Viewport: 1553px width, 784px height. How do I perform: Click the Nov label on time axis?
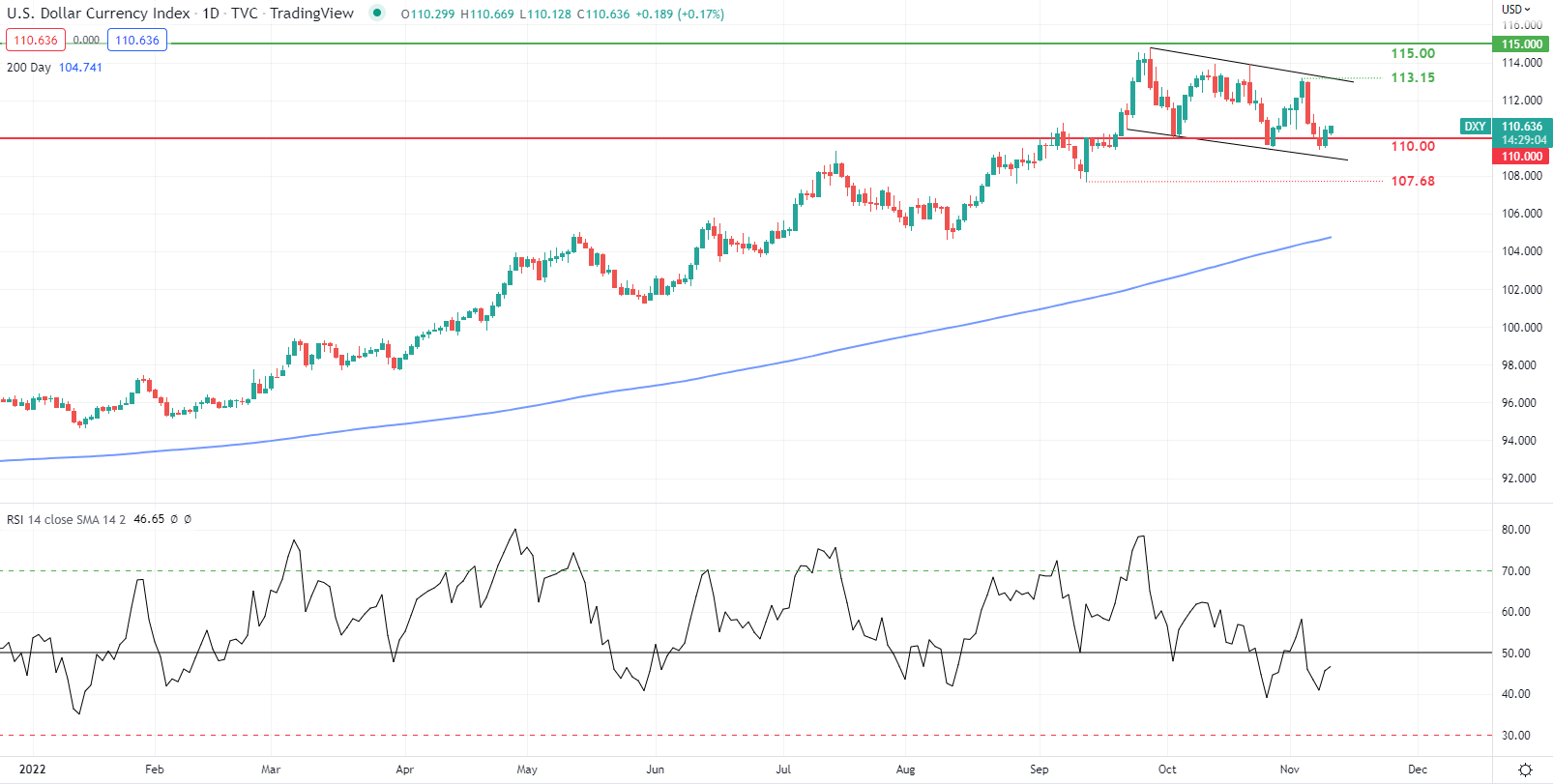click(1290, 770)
